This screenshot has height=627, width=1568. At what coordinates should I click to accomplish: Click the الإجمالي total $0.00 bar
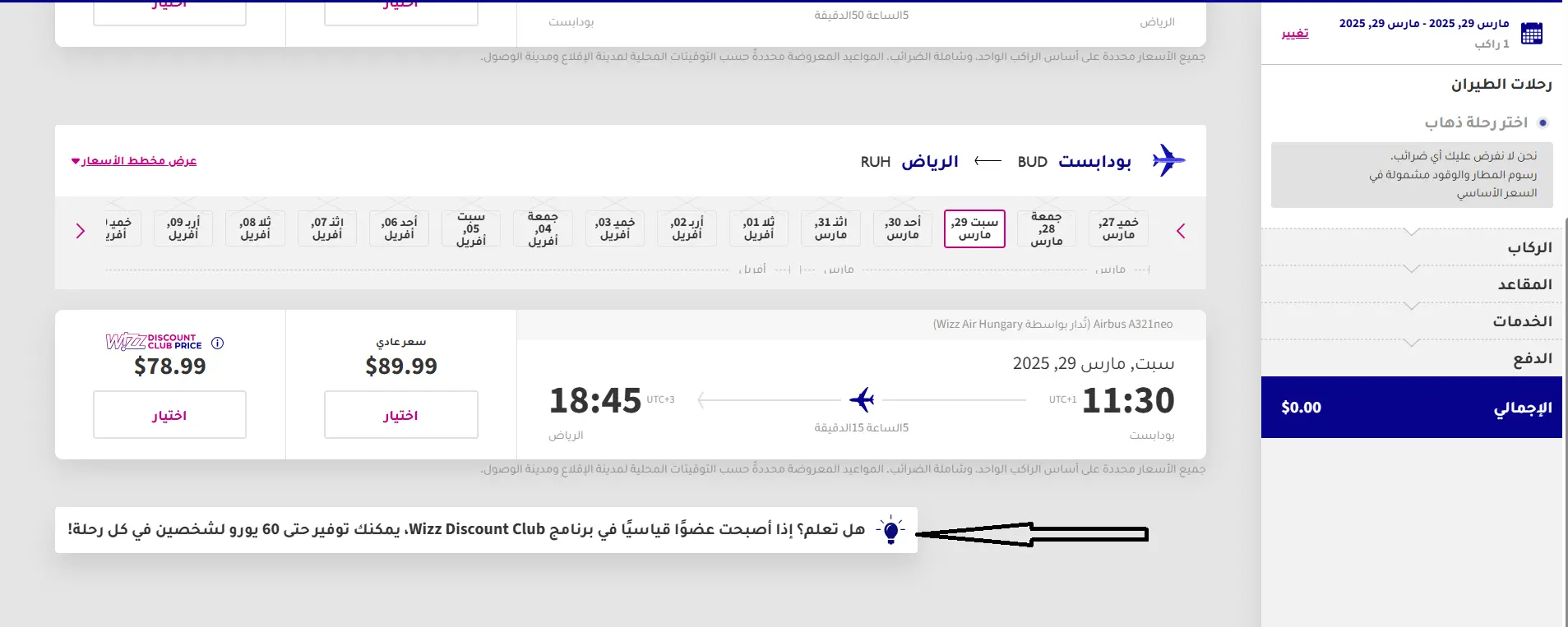pyautogui.click(x=1411, y=408)
